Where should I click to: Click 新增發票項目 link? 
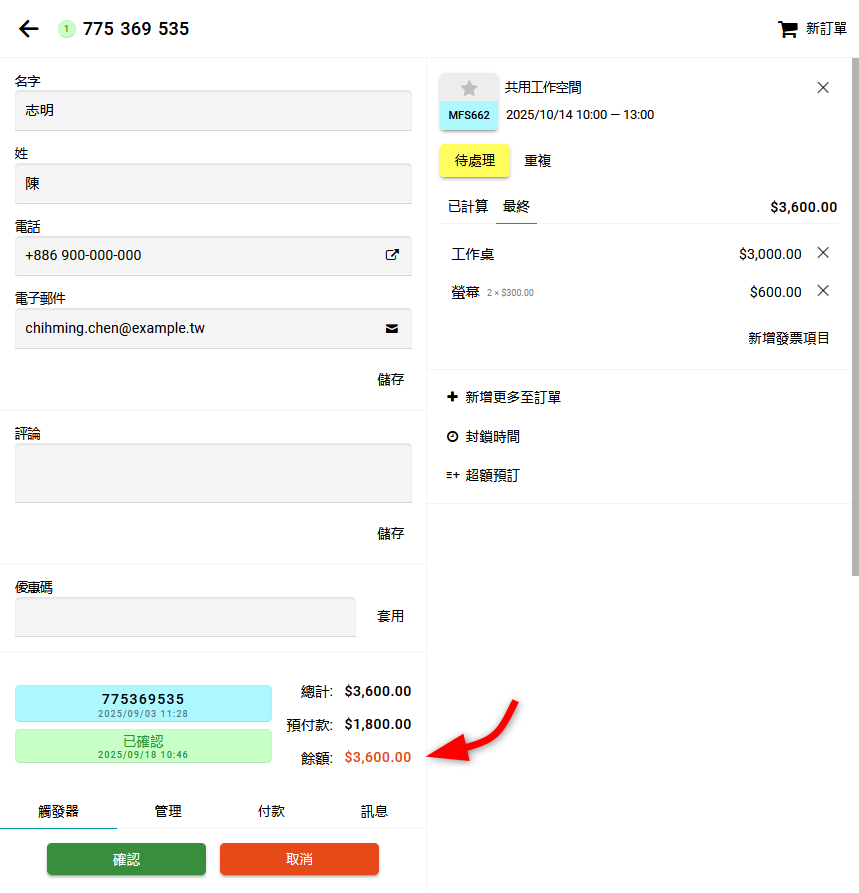click(788, 338)
